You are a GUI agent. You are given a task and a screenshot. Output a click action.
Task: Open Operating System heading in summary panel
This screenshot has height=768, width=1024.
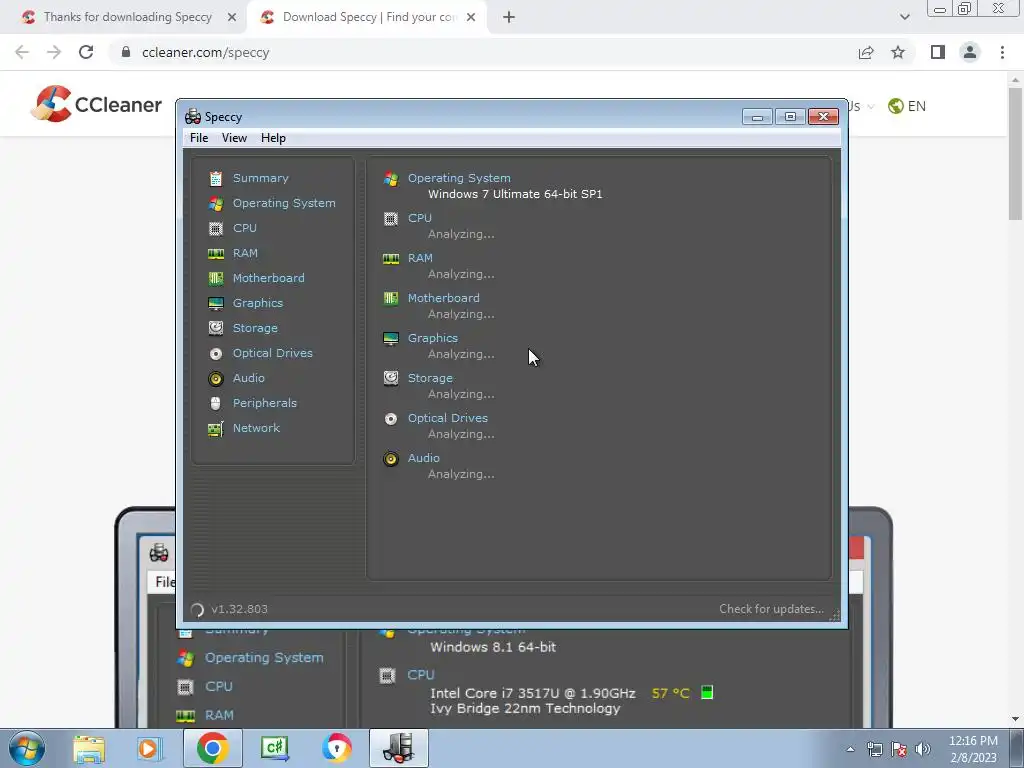click(x=459, y=178)
